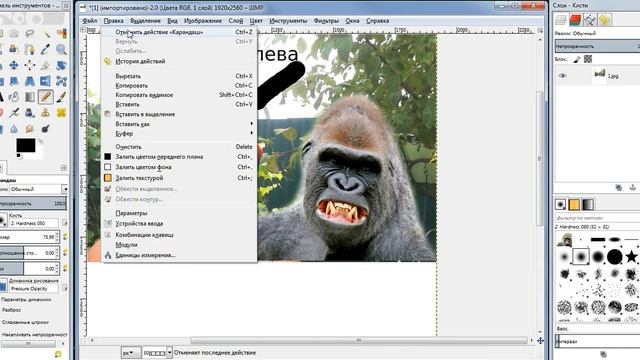Select the Clone stamp tool
Viewport: 640px width, 360px height.
(45, 113)
